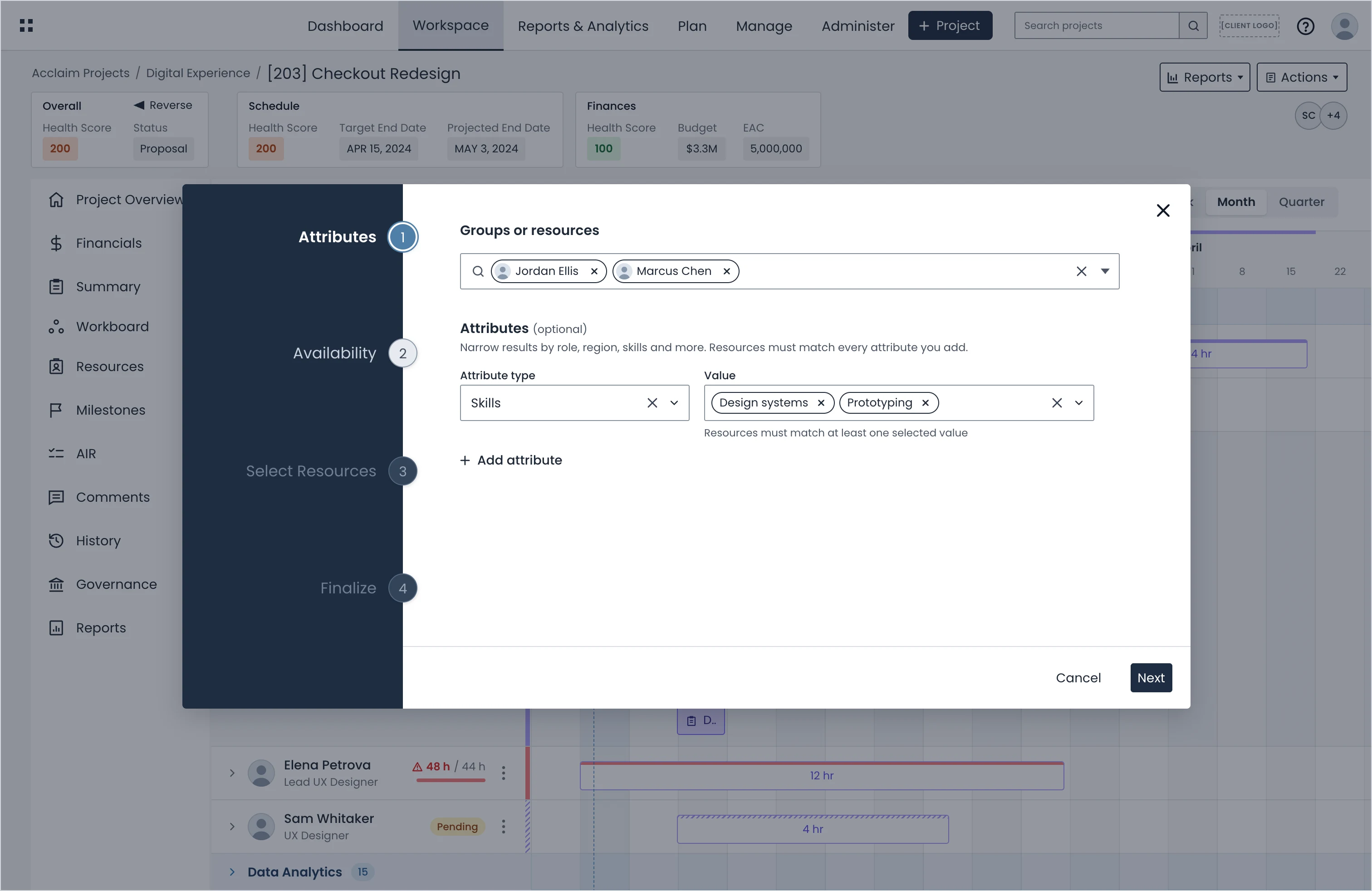Clear the Skills attribute type
1372x891 pixels.
pyautogui.click(x=652, y=403)
